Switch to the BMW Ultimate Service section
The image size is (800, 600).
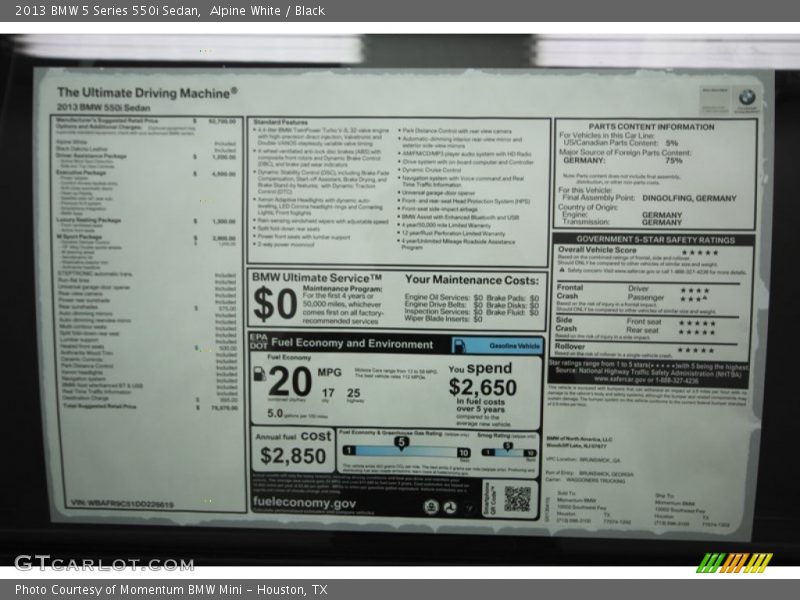[315, 275]
